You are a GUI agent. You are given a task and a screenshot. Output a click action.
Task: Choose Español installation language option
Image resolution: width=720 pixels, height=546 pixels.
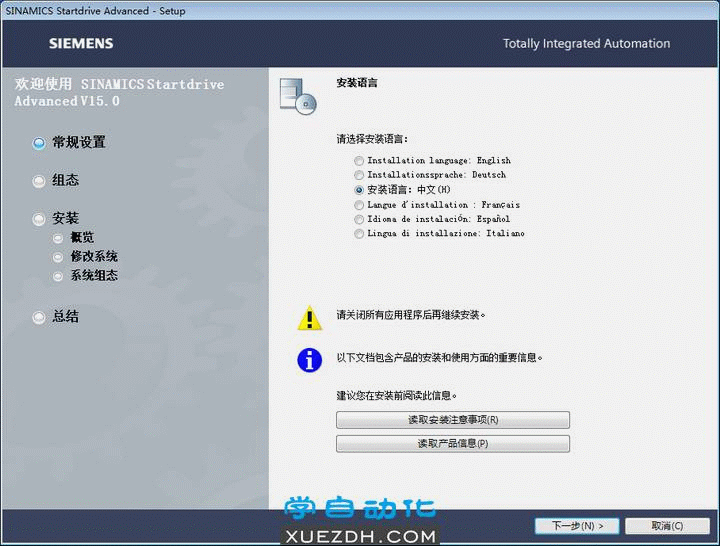click(x=359, y=220)
